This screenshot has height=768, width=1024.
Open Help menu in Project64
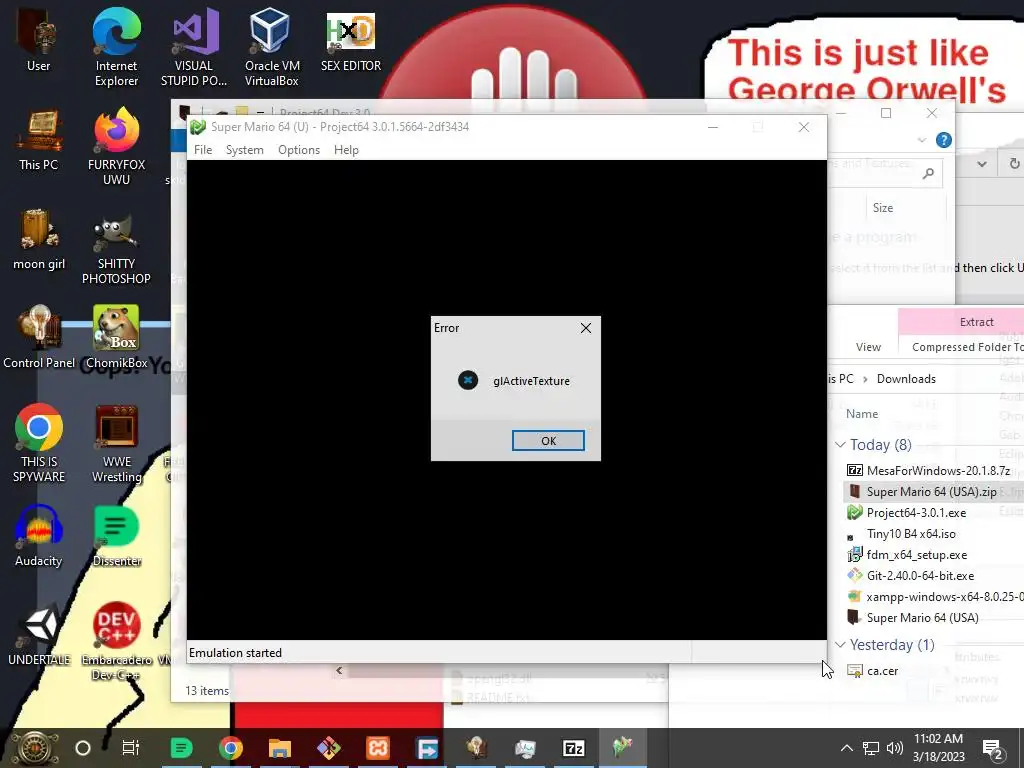click(x=346, y=150)
